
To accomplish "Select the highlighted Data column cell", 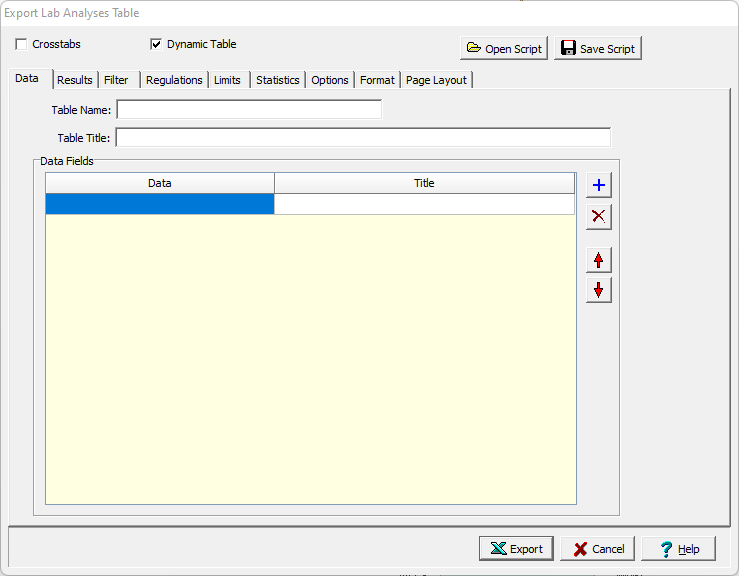I will (160, 204).
